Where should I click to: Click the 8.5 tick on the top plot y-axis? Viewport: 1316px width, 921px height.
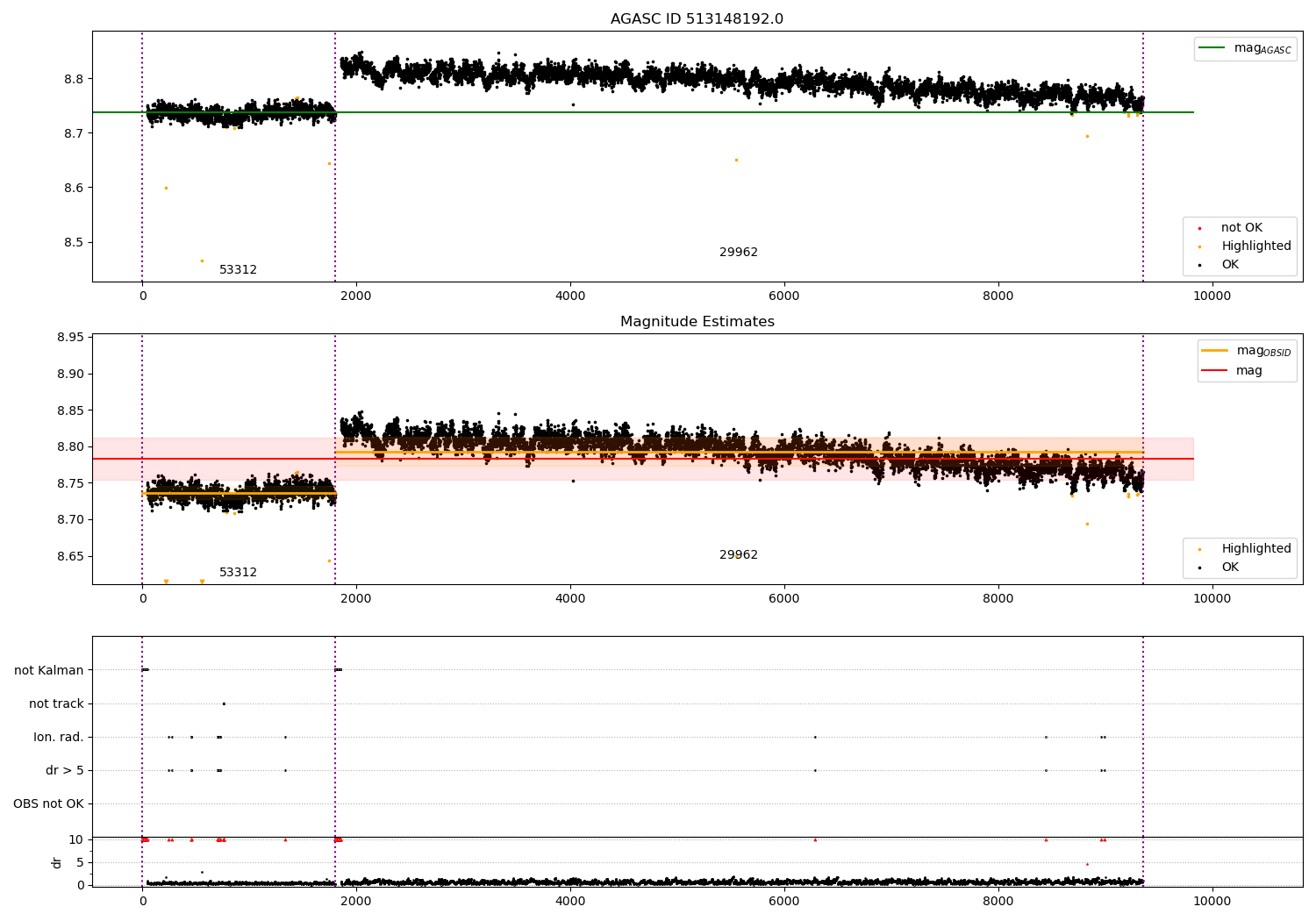pyautogui.click(x=74, y=243)
